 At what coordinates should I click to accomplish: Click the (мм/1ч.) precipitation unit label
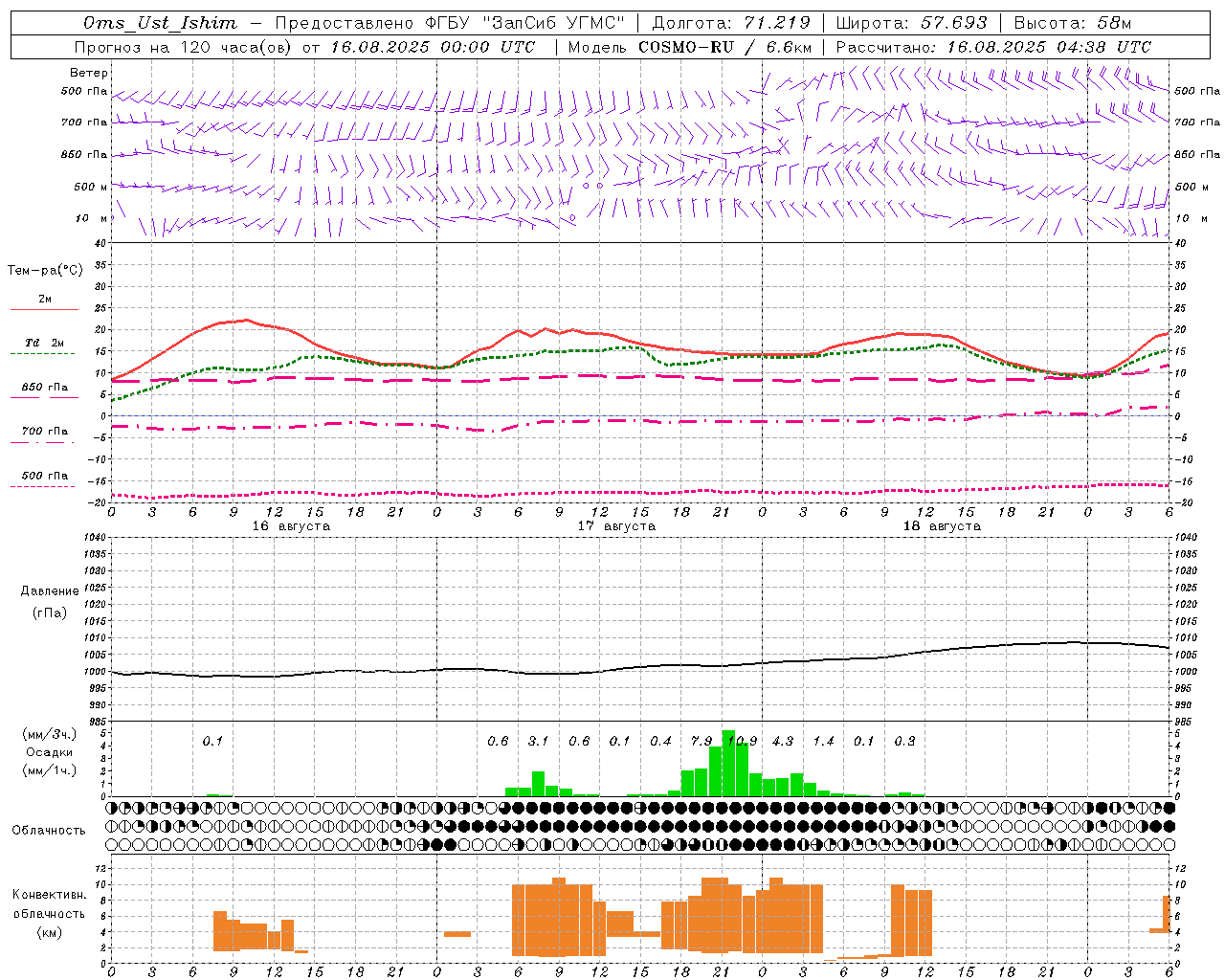click(x=50, y=770)
